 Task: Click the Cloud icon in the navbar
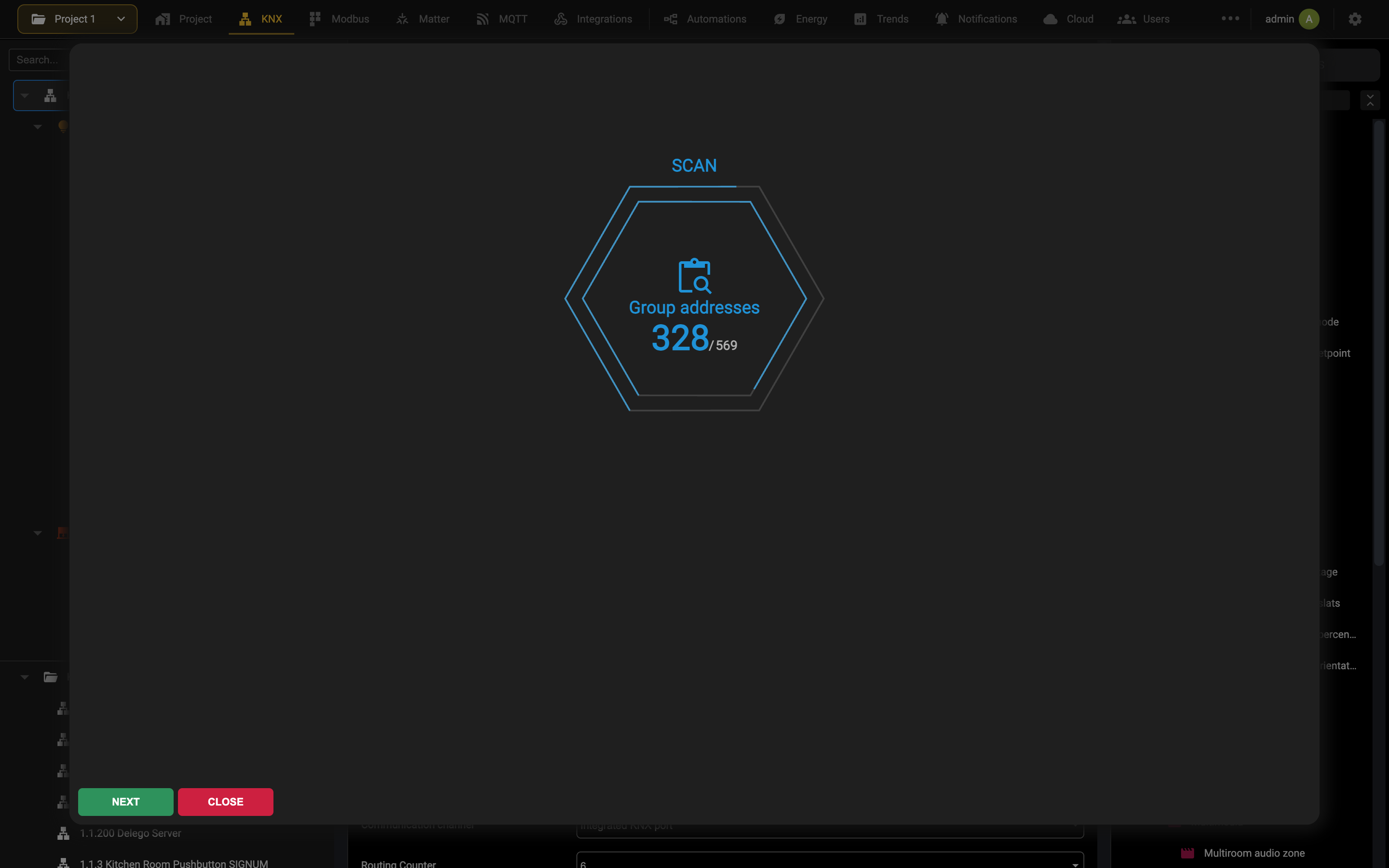[x=1050, y=19]
